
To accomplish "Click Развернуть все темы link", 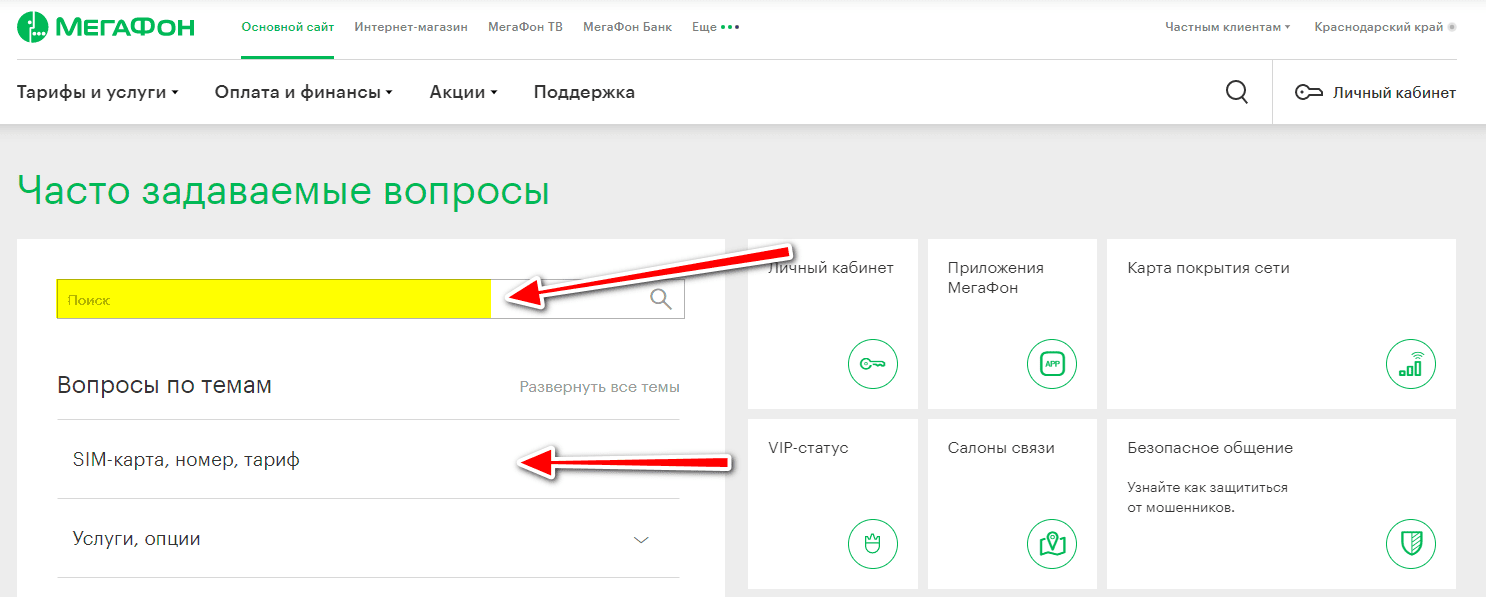I will tap(599, 387).
